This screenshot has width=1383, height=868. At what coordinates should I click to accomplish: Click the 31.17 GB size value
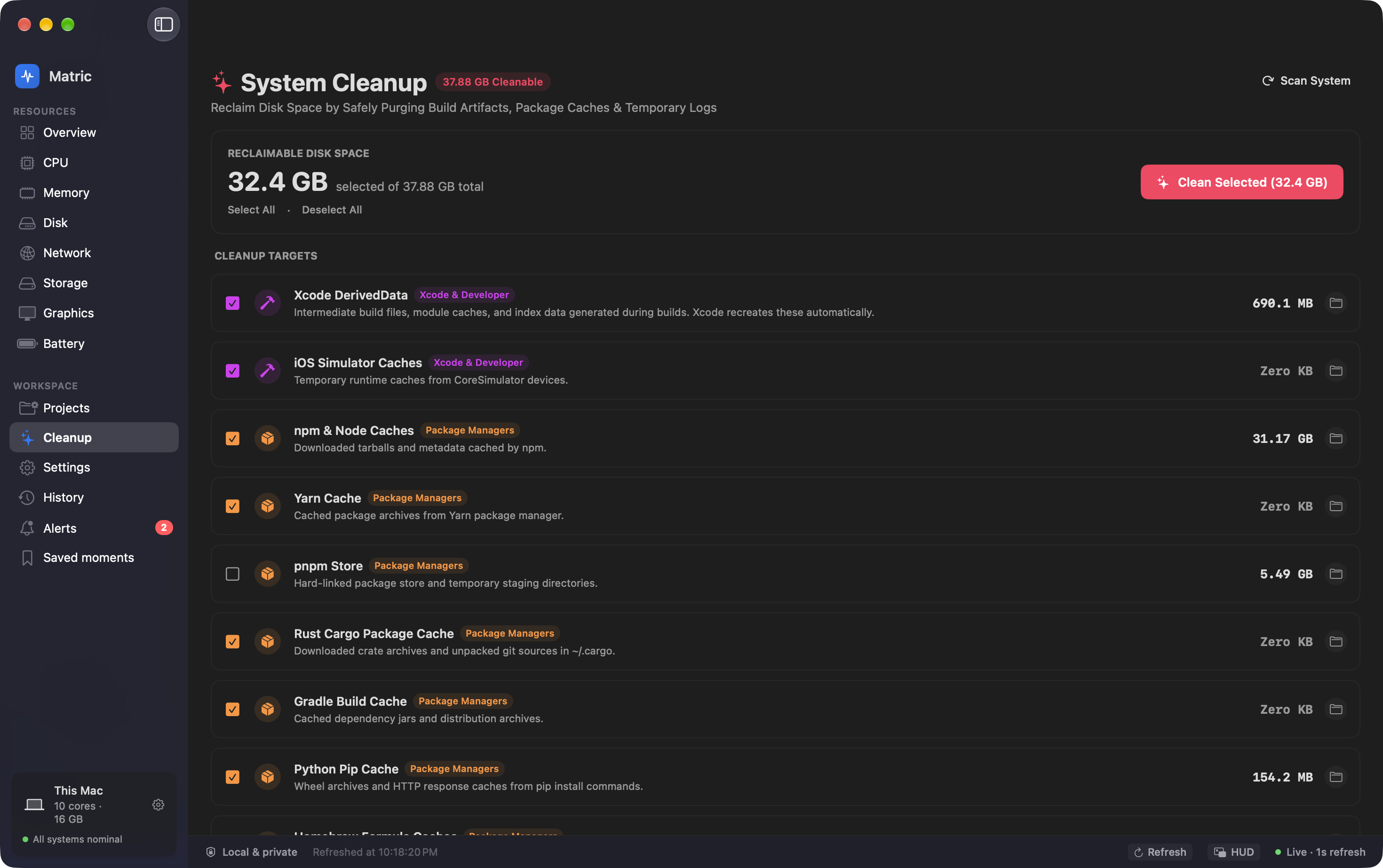coord(1282,439)
